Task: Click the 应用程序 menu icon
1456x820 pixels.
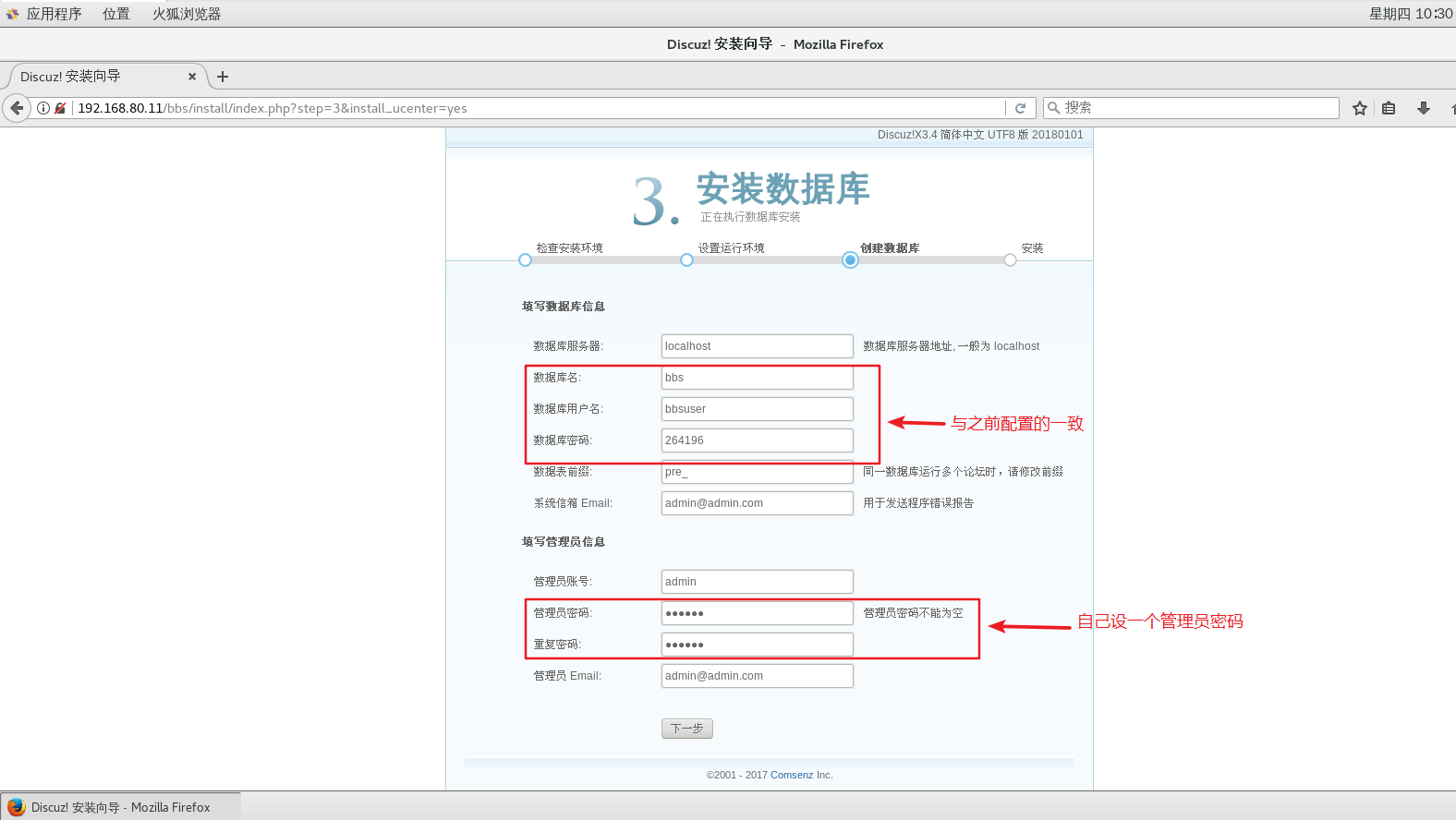Action: 13,14
